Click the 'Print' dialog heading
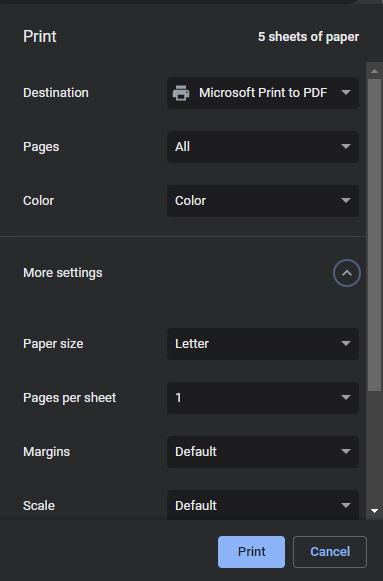 click(x=40, y=36)
